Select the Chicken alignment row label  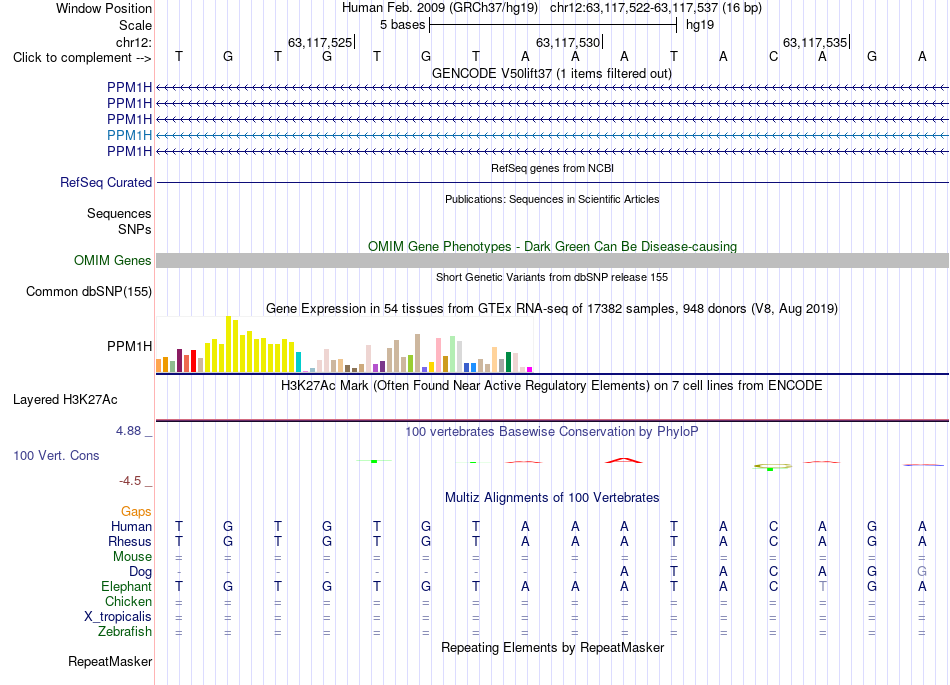[x=128, y=601]
